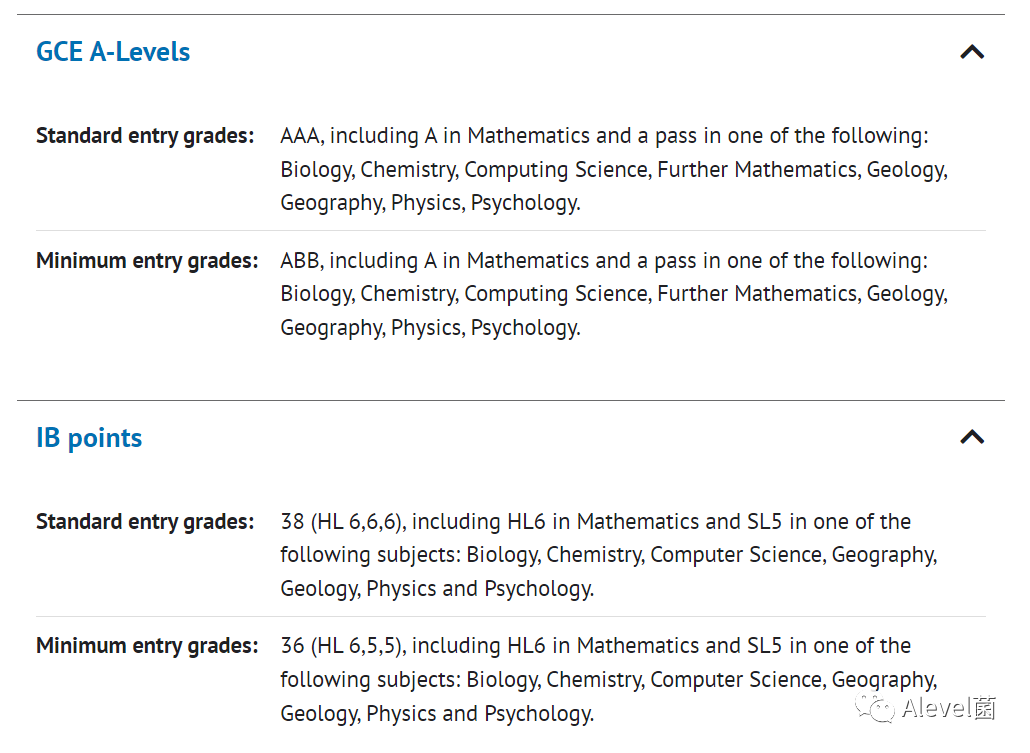Click the '36 (HL 6,5,5)' requirement text
The height and width of the screenshot is (753, 1030).
pos(344,645)
